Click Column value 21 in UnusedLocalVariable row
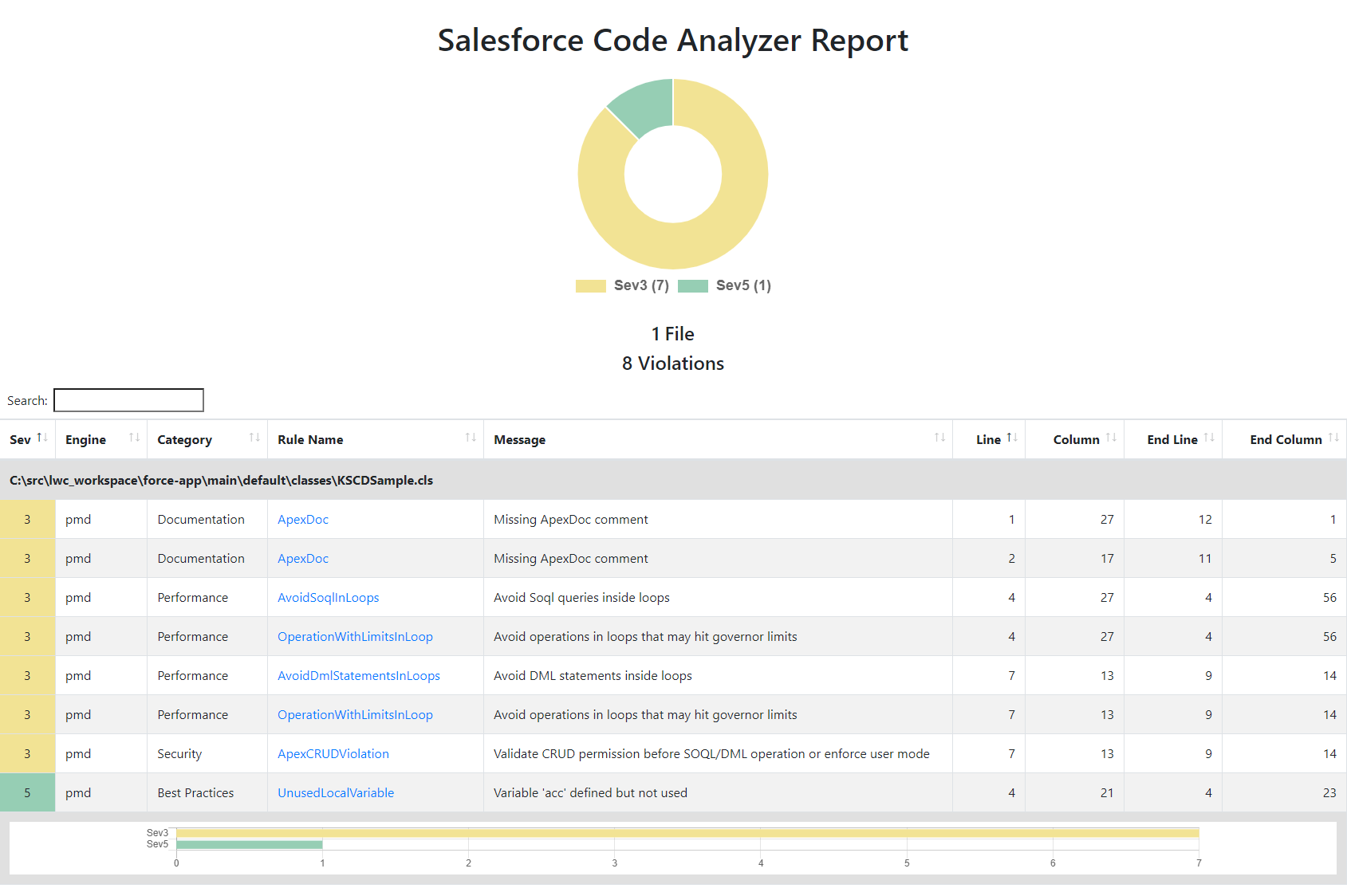The height and width of the screenshot is (896, 1347). click(1107, 793)
